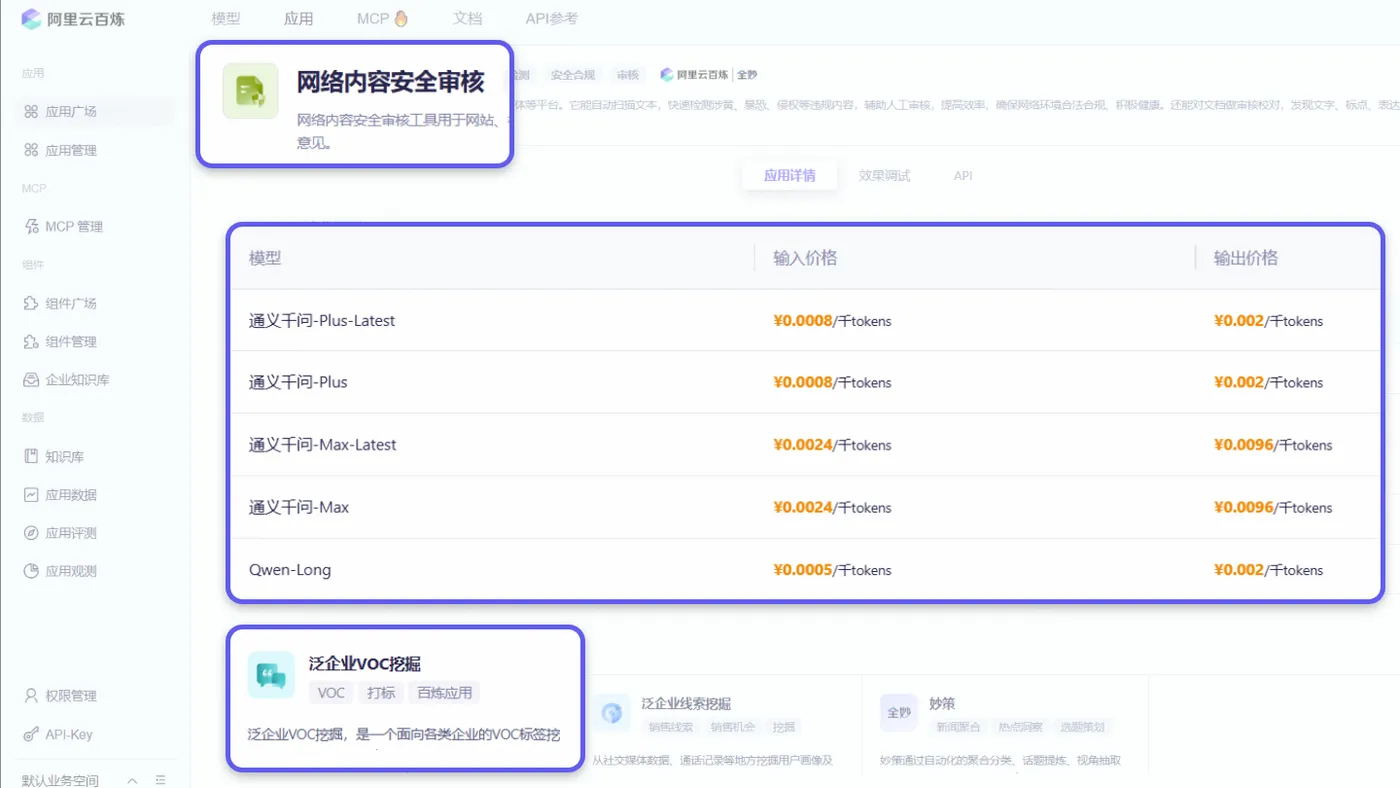The image size is (1400, 788).
Task: Select the Qwen-Long model name
Action: [290, 570]
